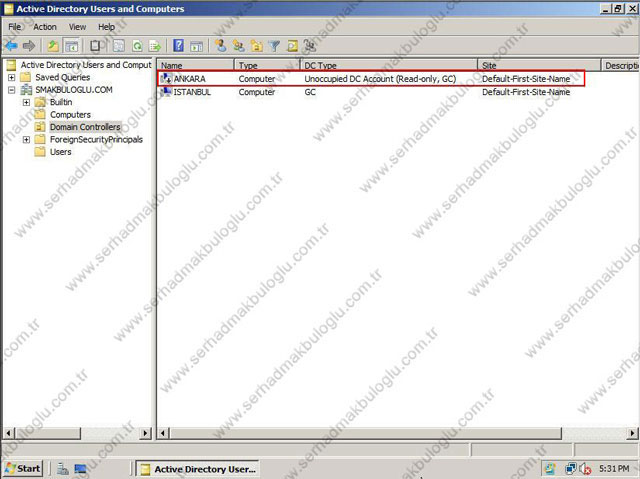Select the ANKARA row name
The height and width of the screenshot is (479, 640).
click(189, 79)
